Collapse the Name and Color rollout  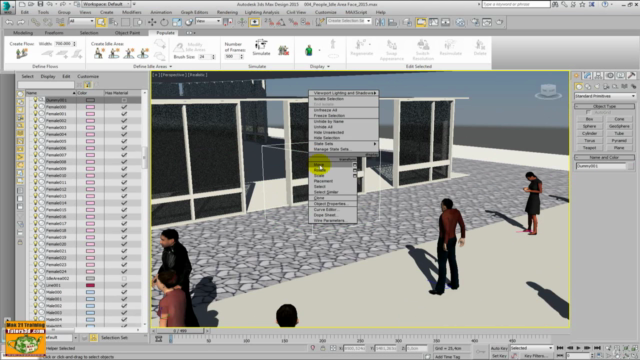coord(604,157)
